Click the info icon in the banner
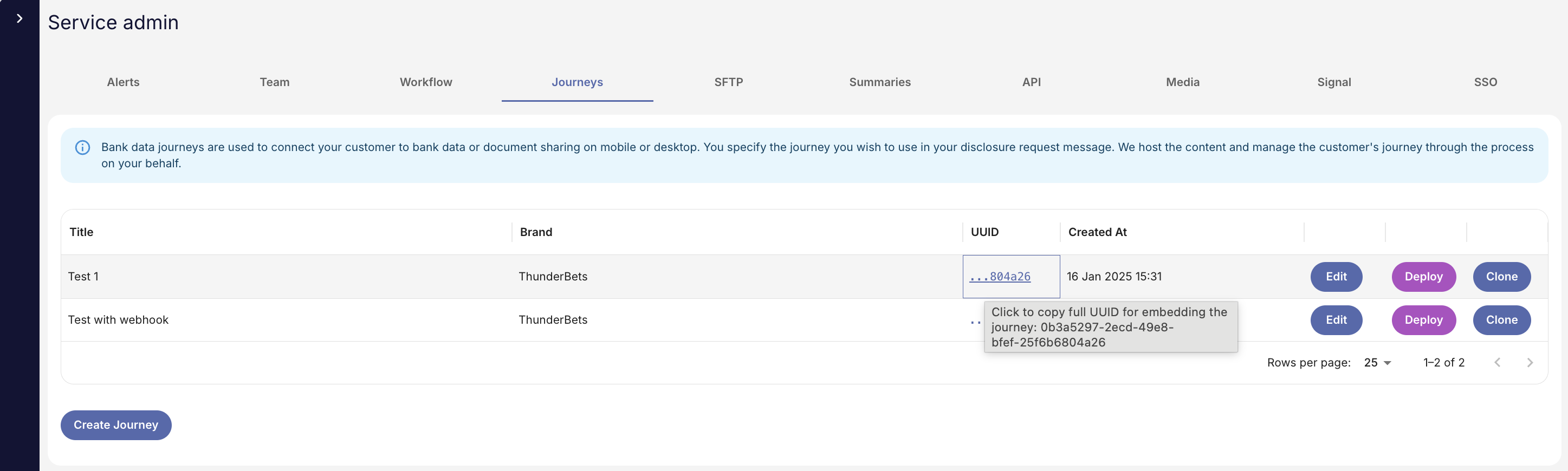The image size is (1568, 471). 83,148
